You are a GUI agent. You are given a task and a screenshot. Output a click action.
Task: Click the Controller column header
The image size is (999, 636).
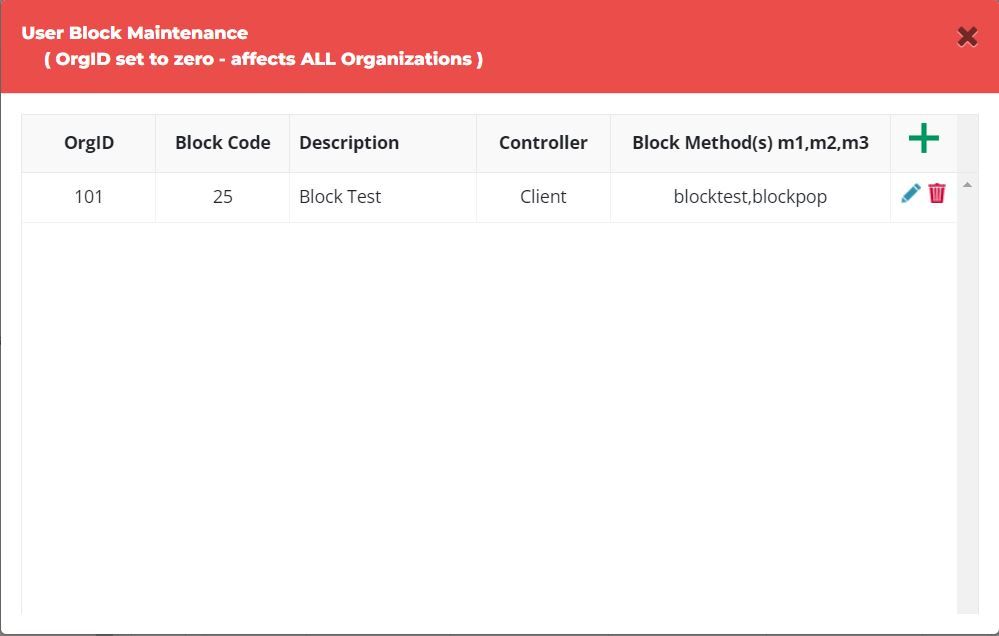543,143
